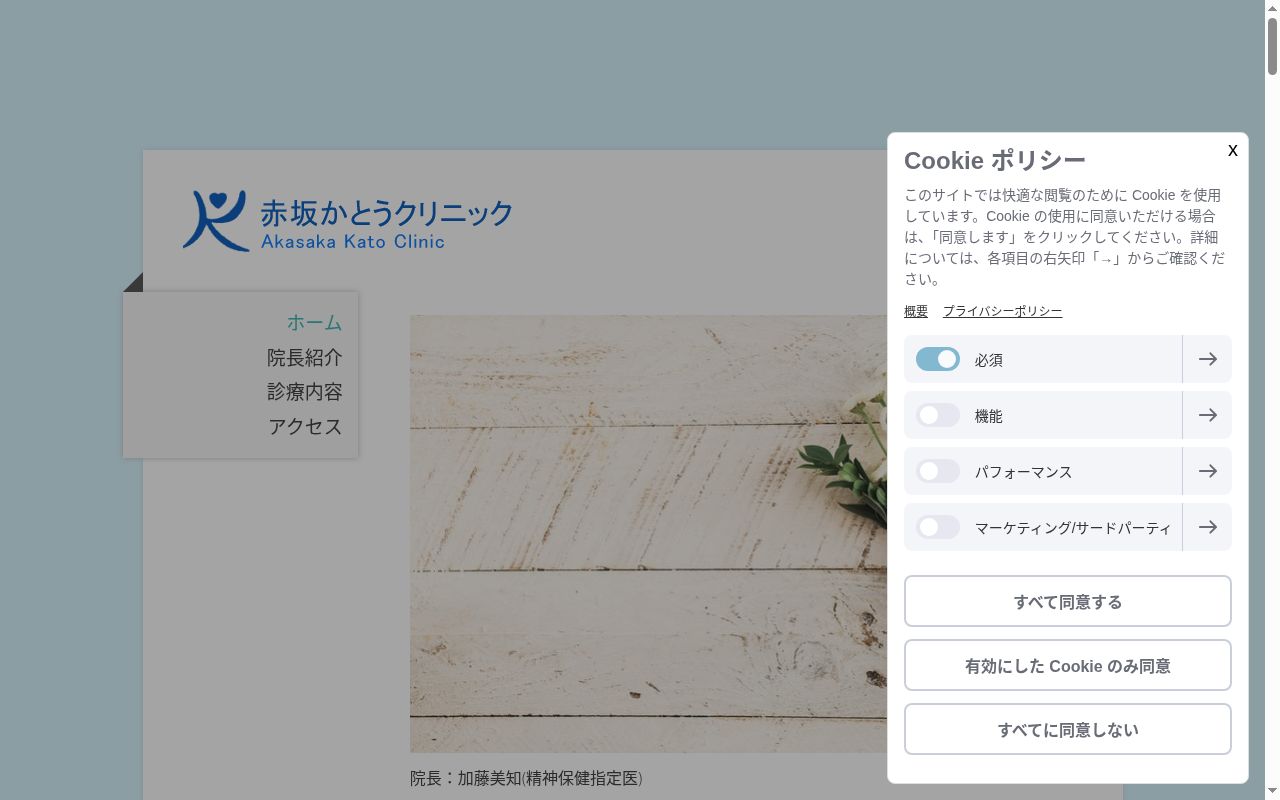
Task: Click the page vertical scrollbar thumb
Action: tap(1272, 47)
